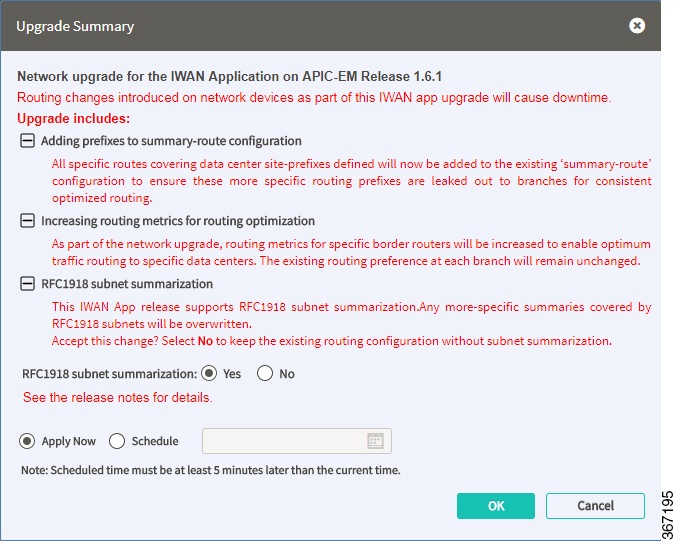Collapse the RFC1918 subnet summarization section

(28, 284)
